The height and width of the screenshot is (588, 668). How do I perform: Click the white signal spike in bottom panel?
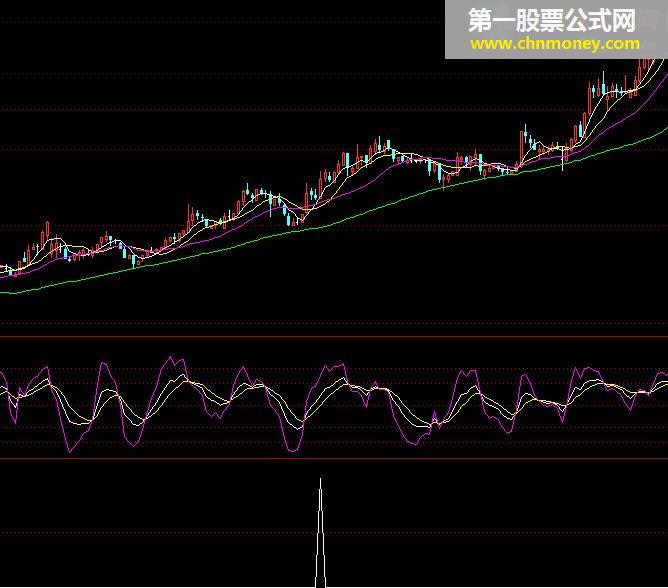point(320,533)
